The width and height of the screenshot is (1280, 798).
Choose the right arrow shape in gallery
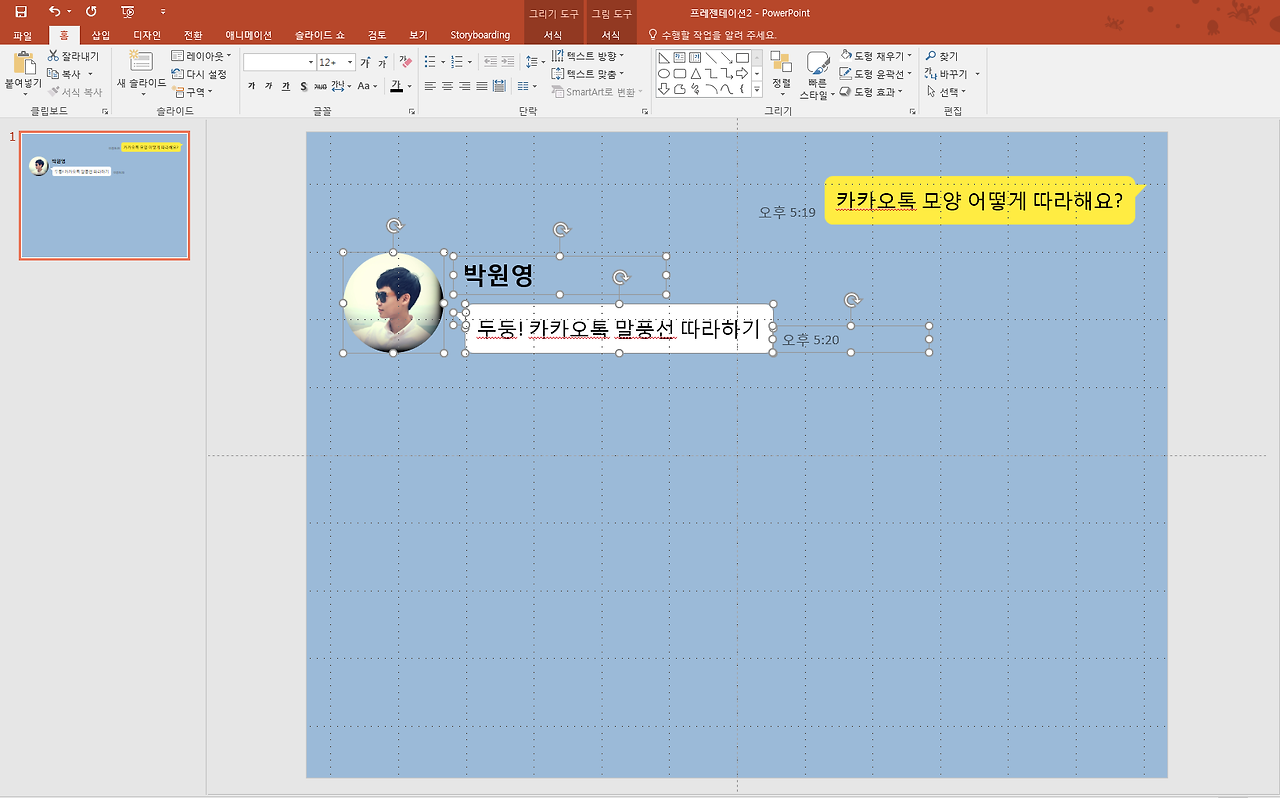742,73
